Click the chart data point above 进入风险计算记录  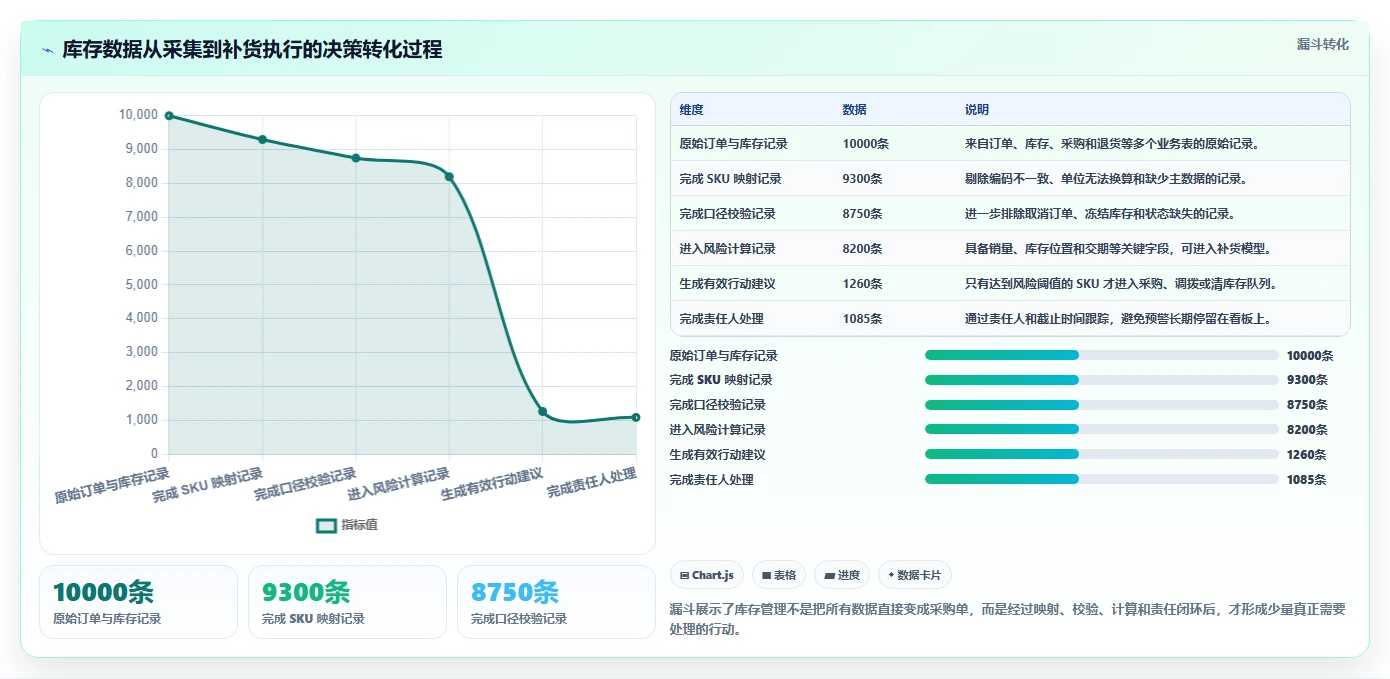tap(449, 177)
